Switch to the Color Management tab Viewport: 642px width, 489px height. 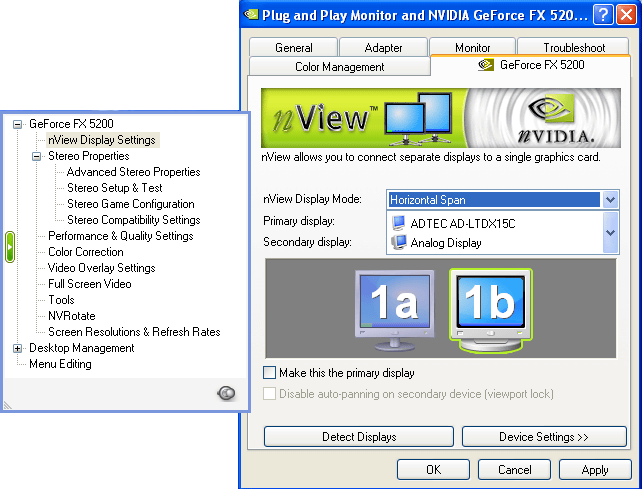coord(339,66)
